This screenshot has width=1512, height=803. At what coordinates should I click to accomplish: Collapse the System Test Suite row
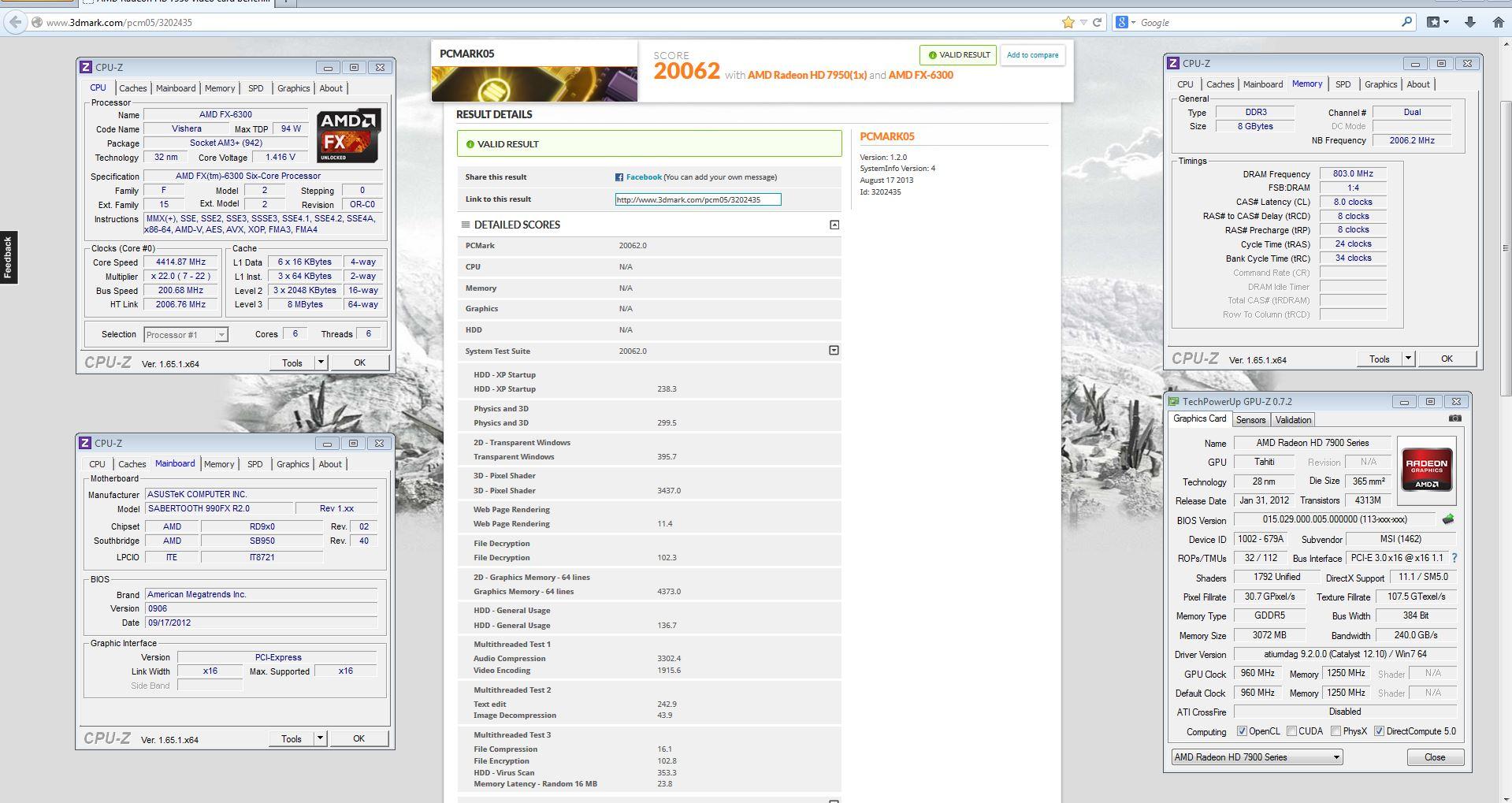[x=834, y=350]
